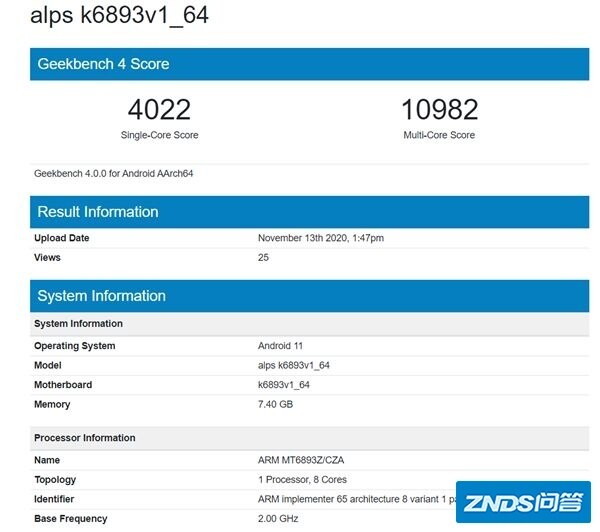Click the Single-Core Score label

tap(160, 135)
